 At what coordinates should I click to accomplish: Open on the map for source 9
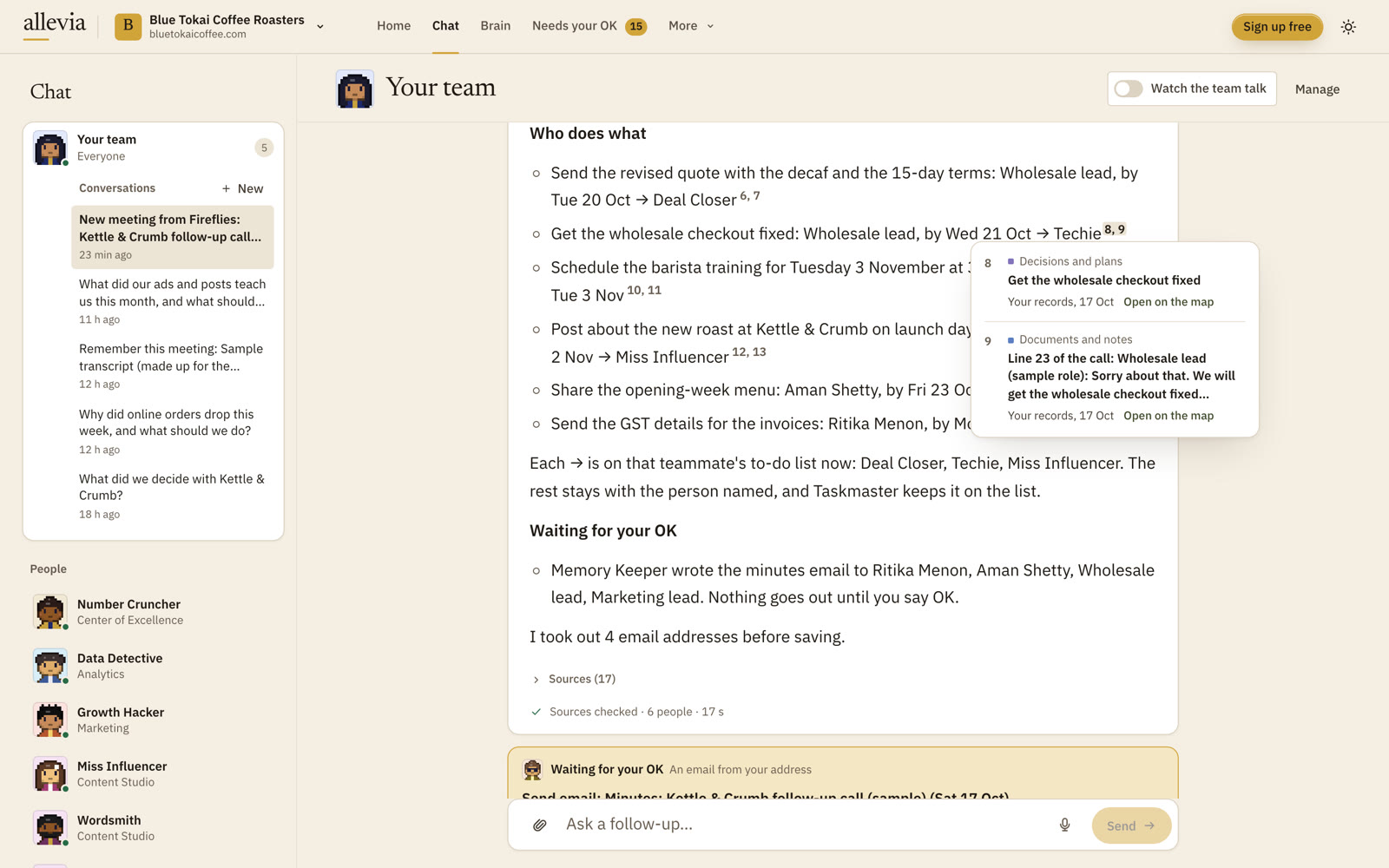click(1168, 416)
